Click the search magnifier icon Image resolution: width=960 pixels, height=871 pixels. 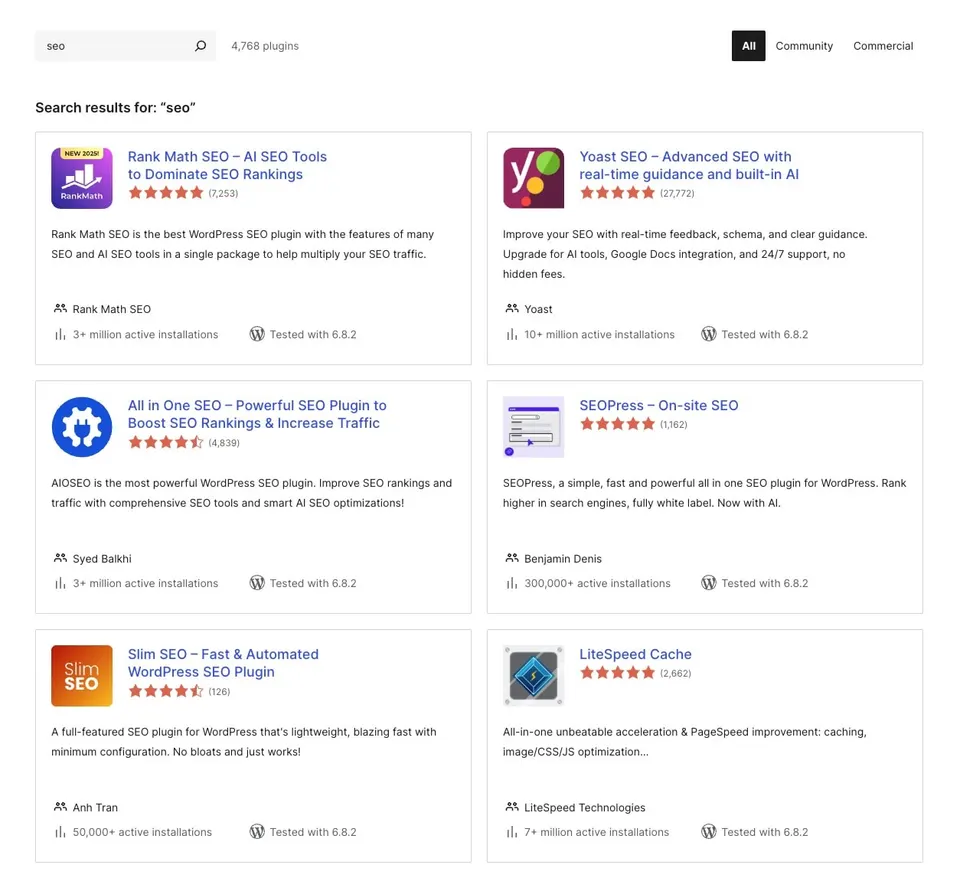(200, 46)
